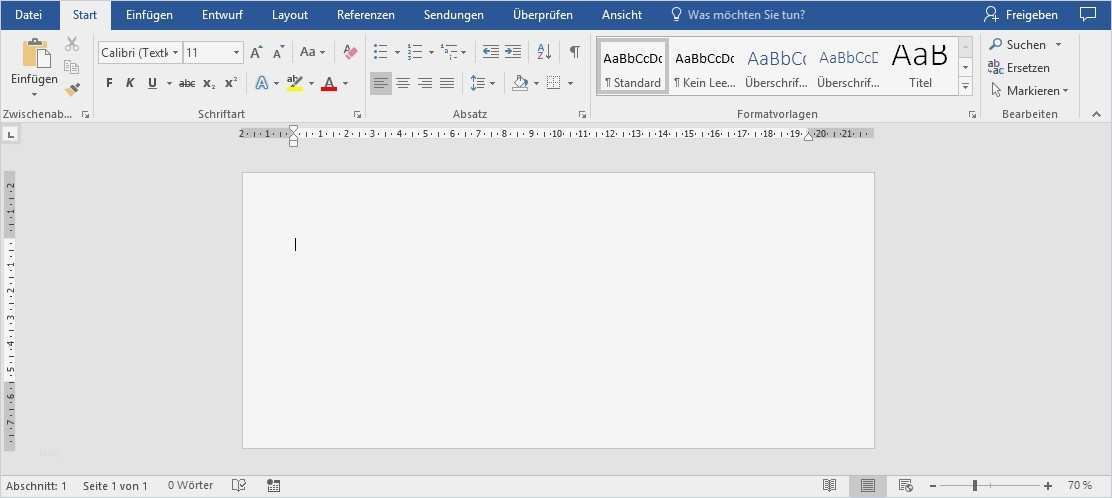Open proofing status icon in status bar
Image resolution: width=1112 pixels, height=498 pixels.
239,486
